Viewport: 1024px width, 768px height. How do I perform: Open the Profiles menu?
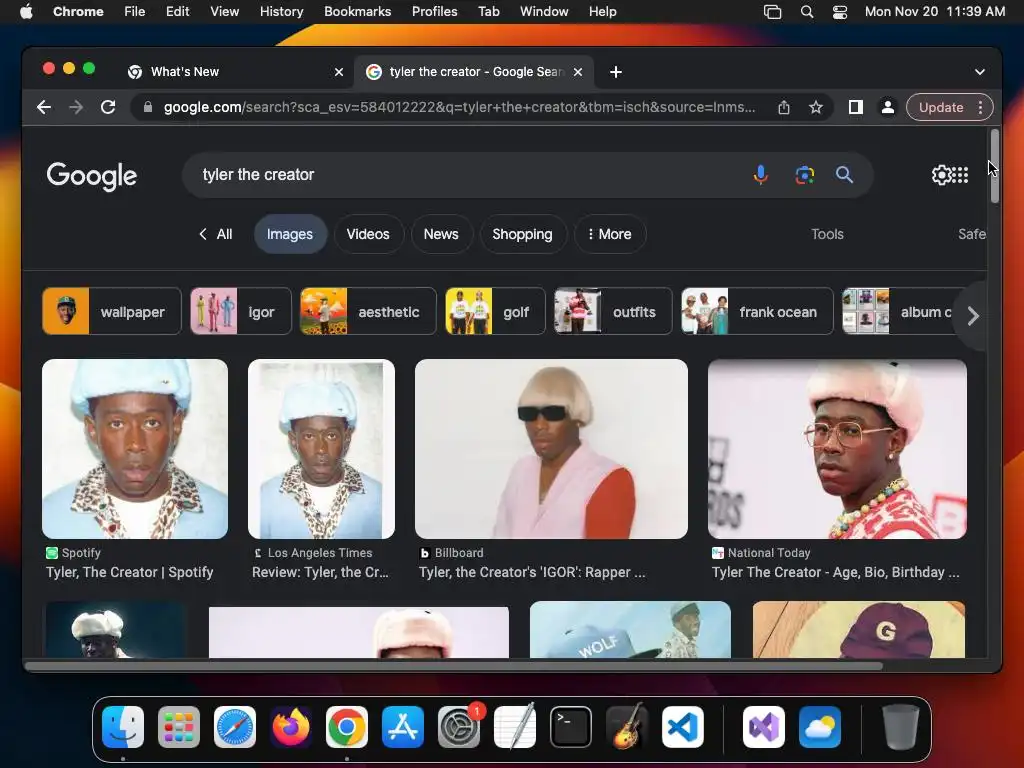pyautogui.click(x=434, y=12)
